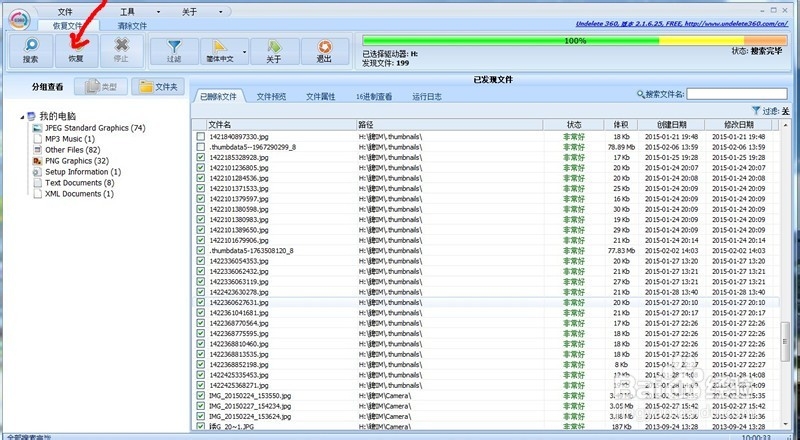The height and width of the screenshot is (440, 800).
Task: Collapse the 我的电脑 tree node
Action: [22, 117]
